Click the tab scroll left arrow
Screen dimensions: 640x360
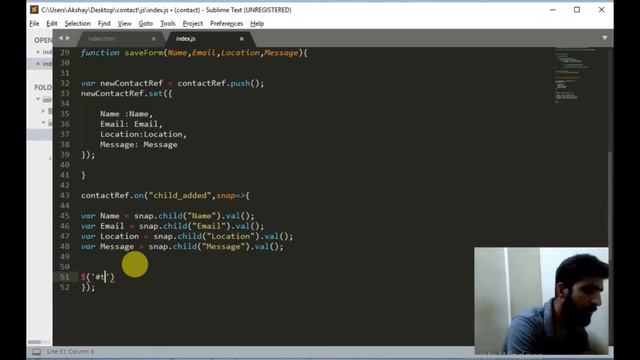coord(61,38)
